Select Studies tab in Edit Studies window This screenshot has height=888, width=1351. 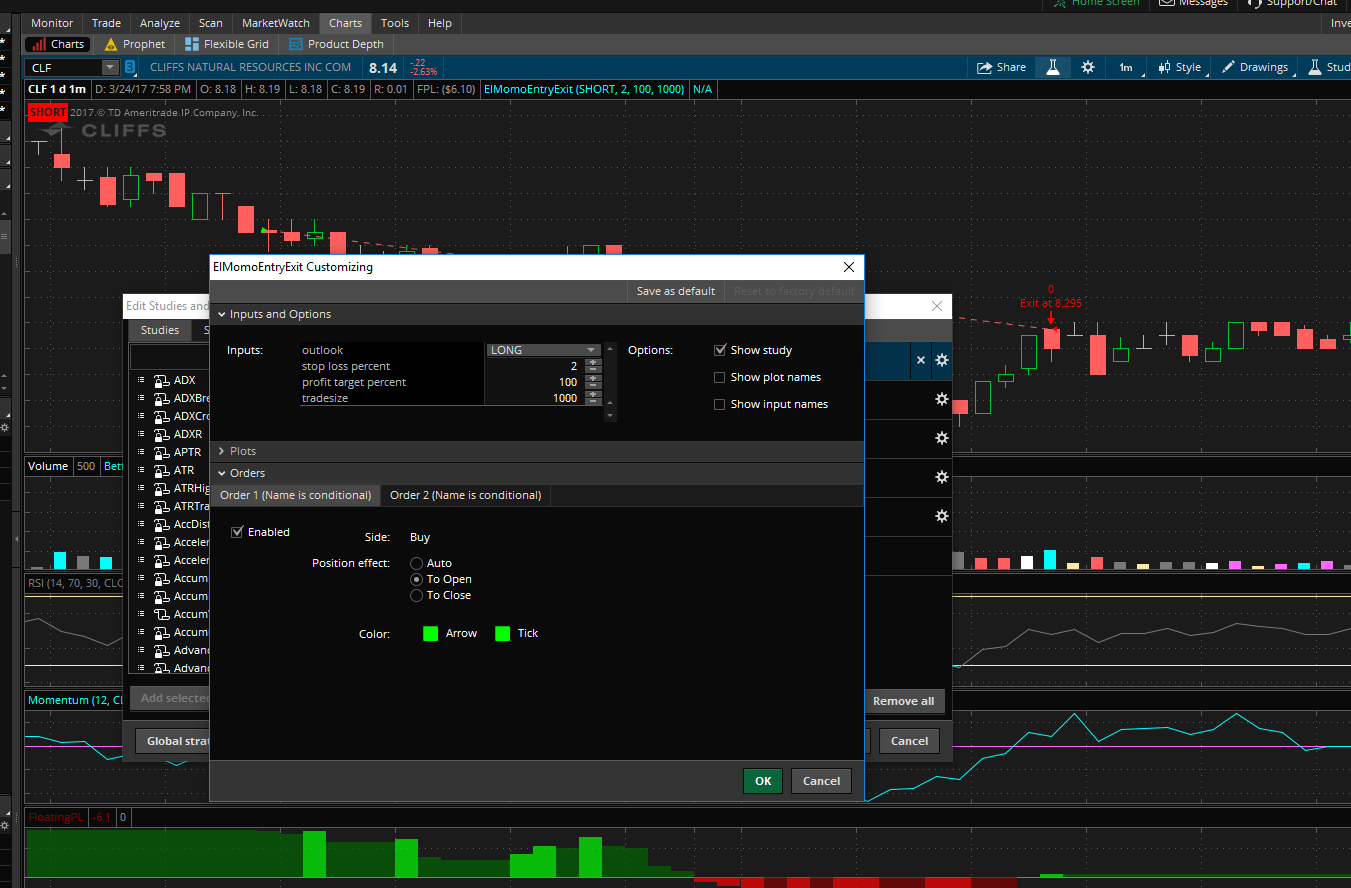tap(160, 330)
